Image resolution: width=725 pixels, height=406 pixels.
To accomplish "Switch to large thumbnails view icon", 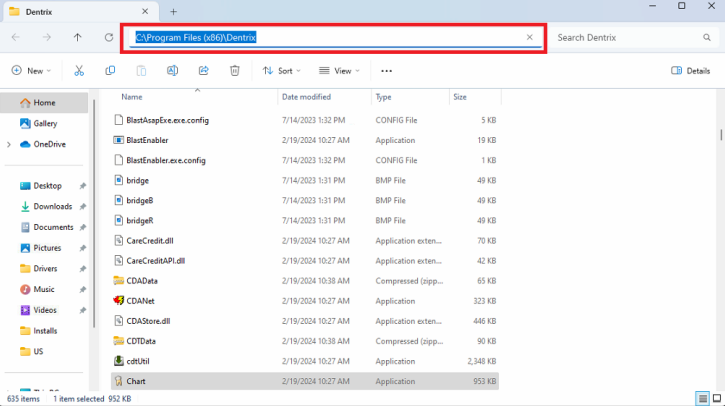I will pos(717,398).
